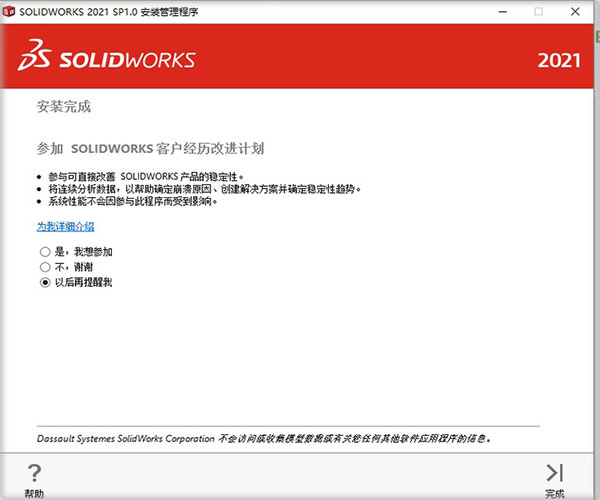Close the installation manager window

575,12
